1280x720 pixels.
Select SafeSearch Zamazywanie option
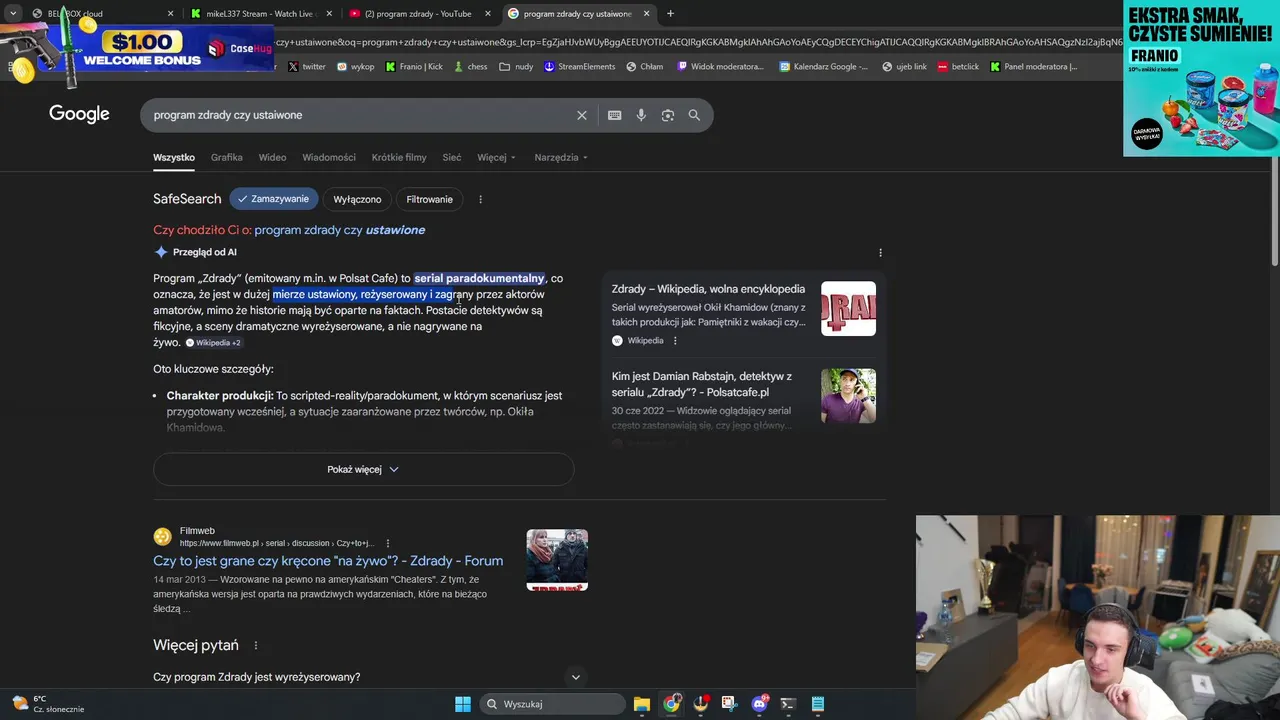[x=274, y=199]
